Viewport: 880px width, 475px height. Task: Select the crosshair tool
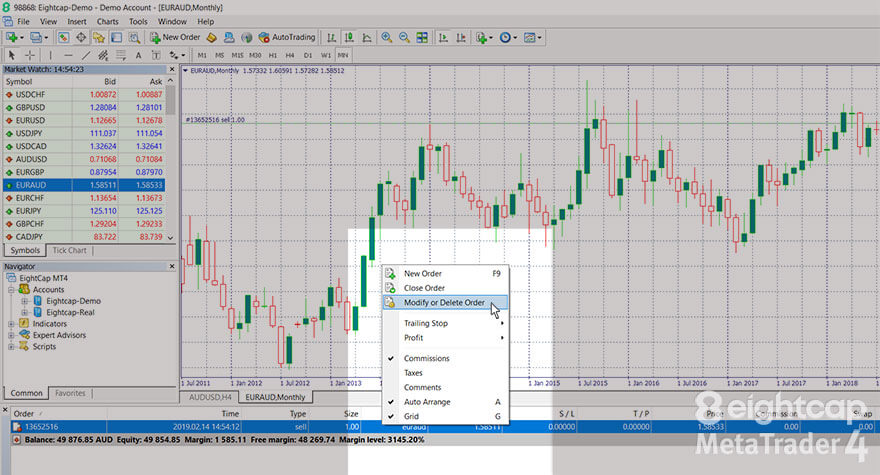30,55
